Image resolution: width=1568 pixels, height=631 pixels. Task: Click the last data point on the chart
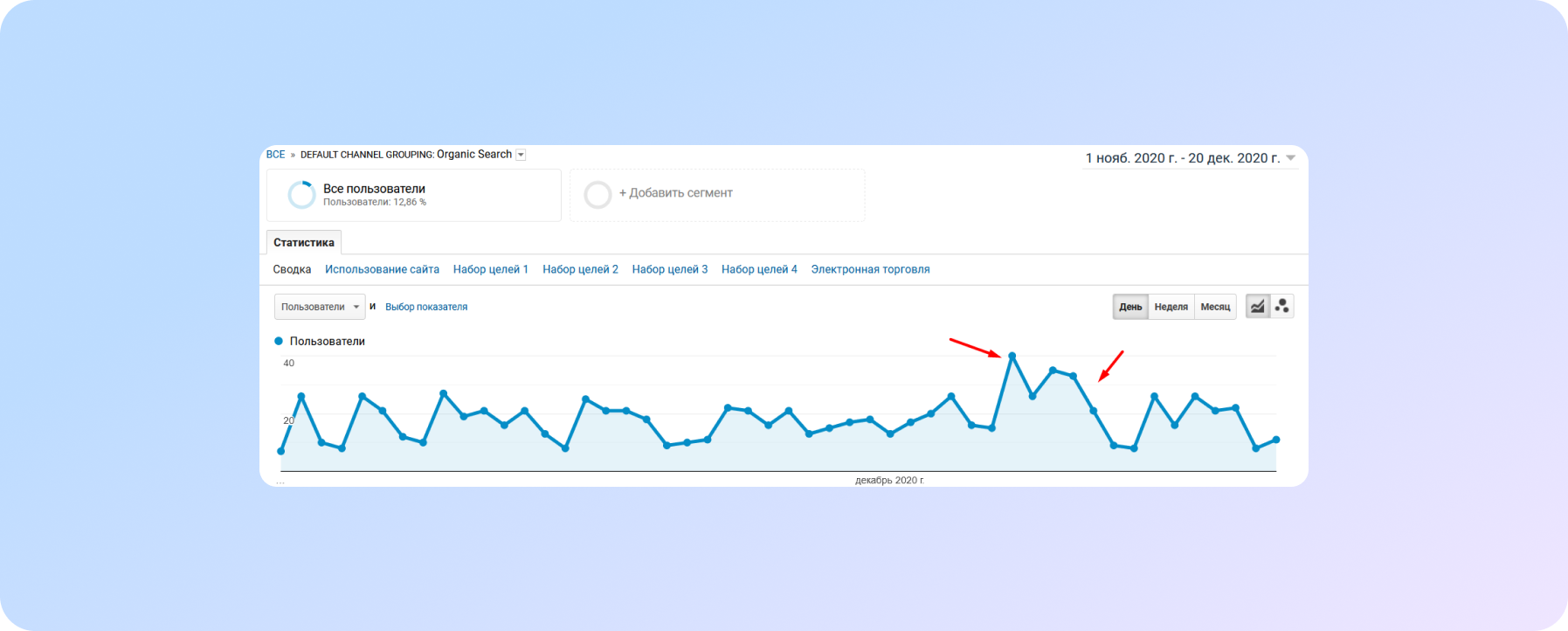(x=1276, y=440)
